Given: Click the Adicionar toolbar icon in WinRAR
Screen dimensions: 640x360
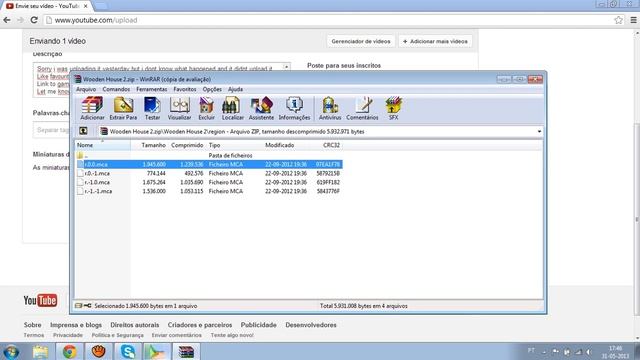Looking at the screenshot, I should (92, 108).
